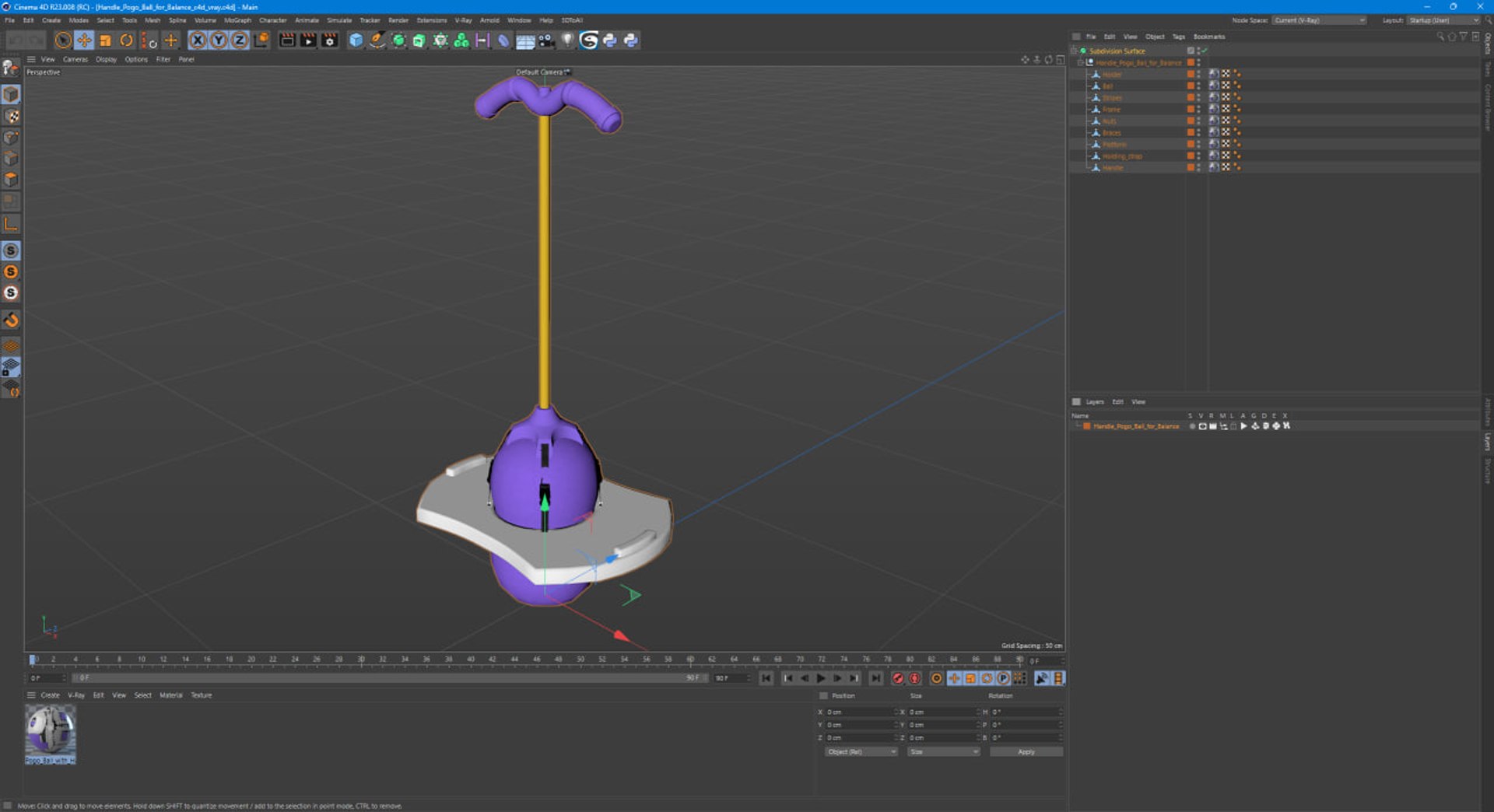
Task: Open the MoGraph menu
Action: tap(237, 20)
